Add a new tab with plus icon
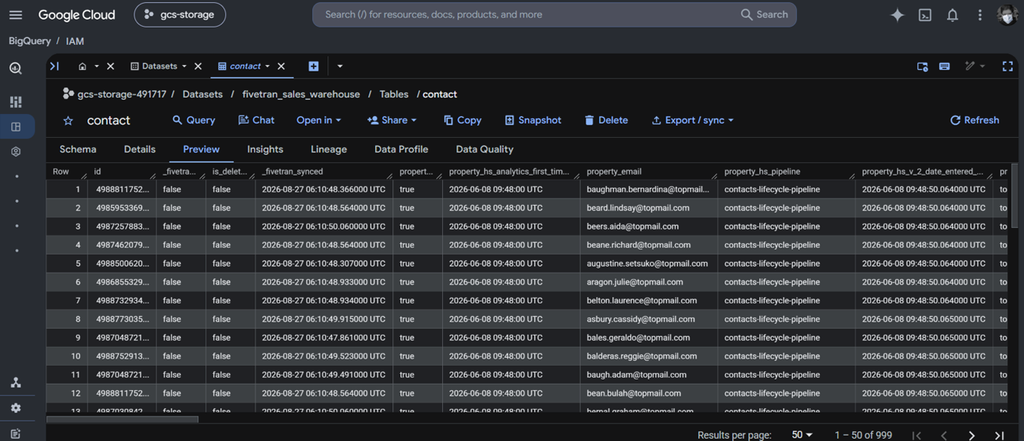Viewport: 1024px width, 441px height. [x=313, y=66]
